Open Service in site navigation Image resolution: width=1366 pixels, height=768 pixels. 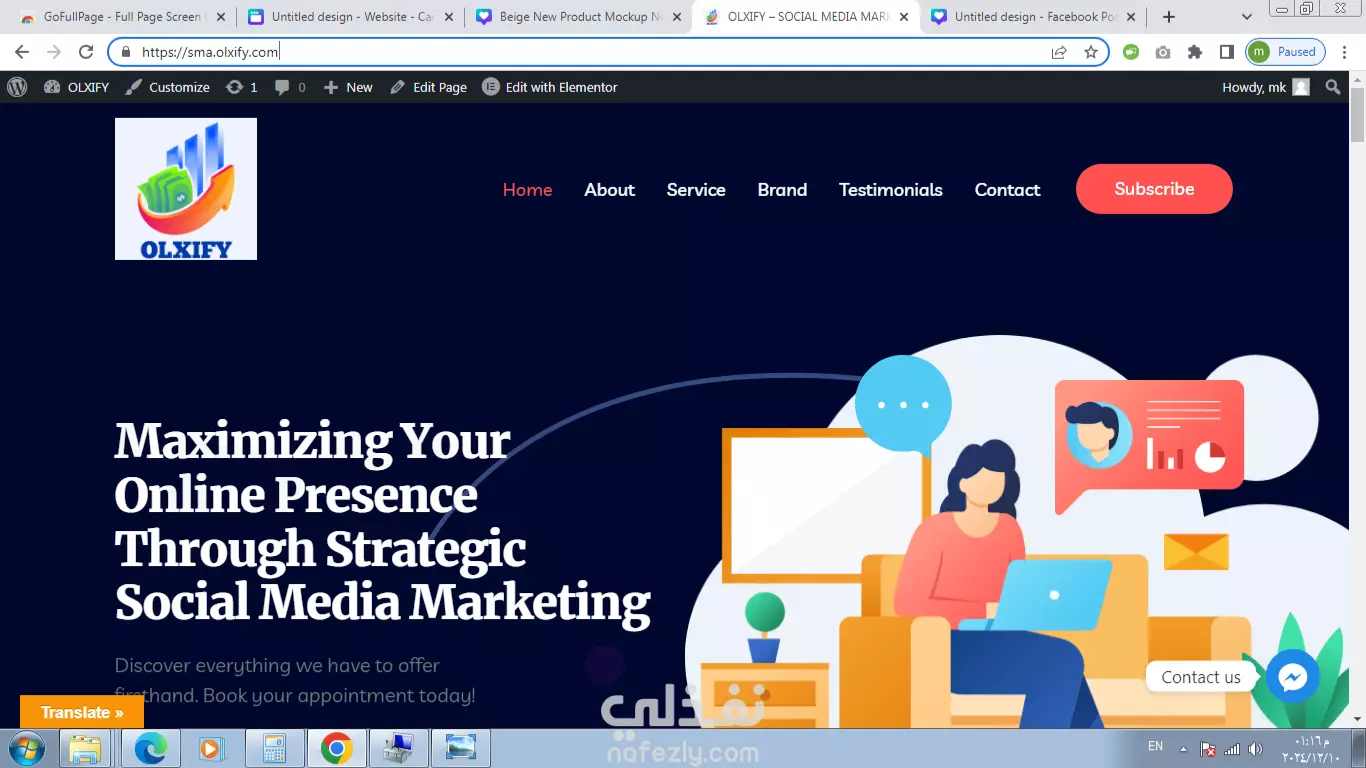[x=696, y=189]
